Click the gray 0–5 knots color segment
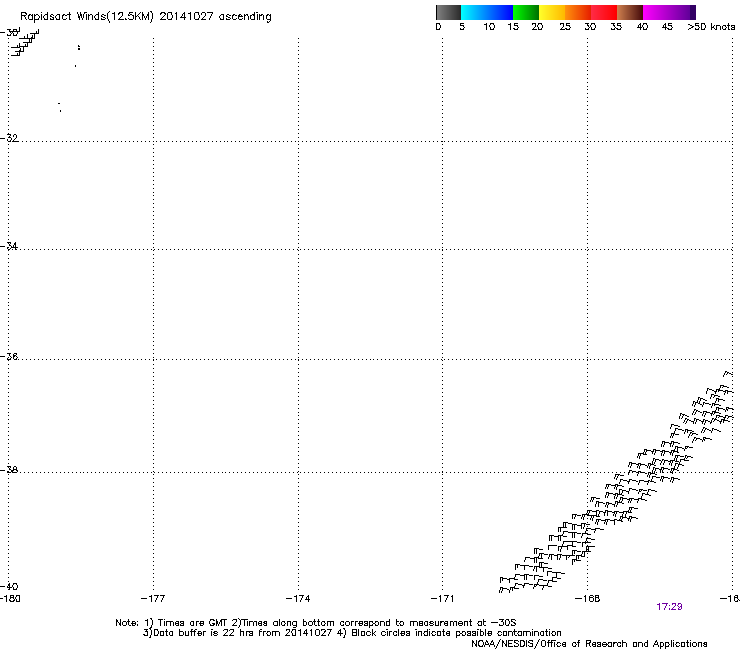The height and width of the screenshot is (650, 740). (x=448, y=12)
